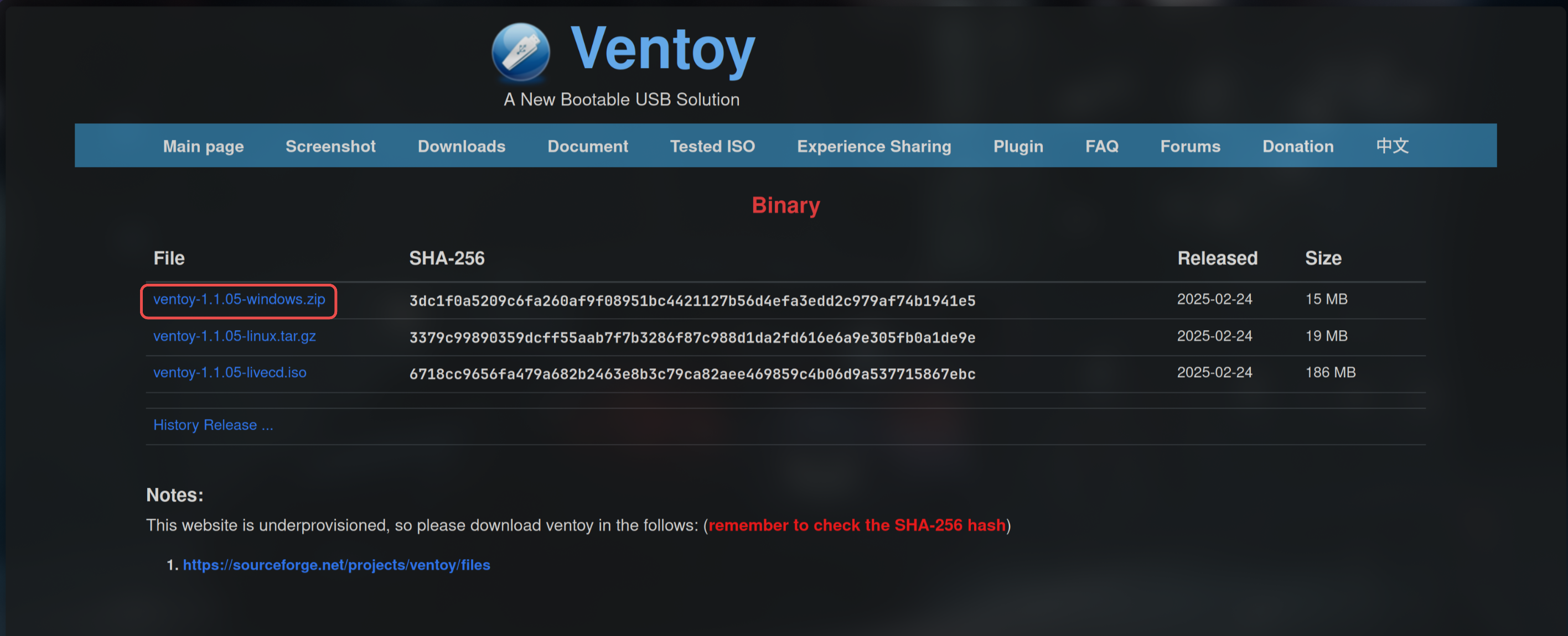
Task: Open the History Release link
Action: (x=213, y=424)
